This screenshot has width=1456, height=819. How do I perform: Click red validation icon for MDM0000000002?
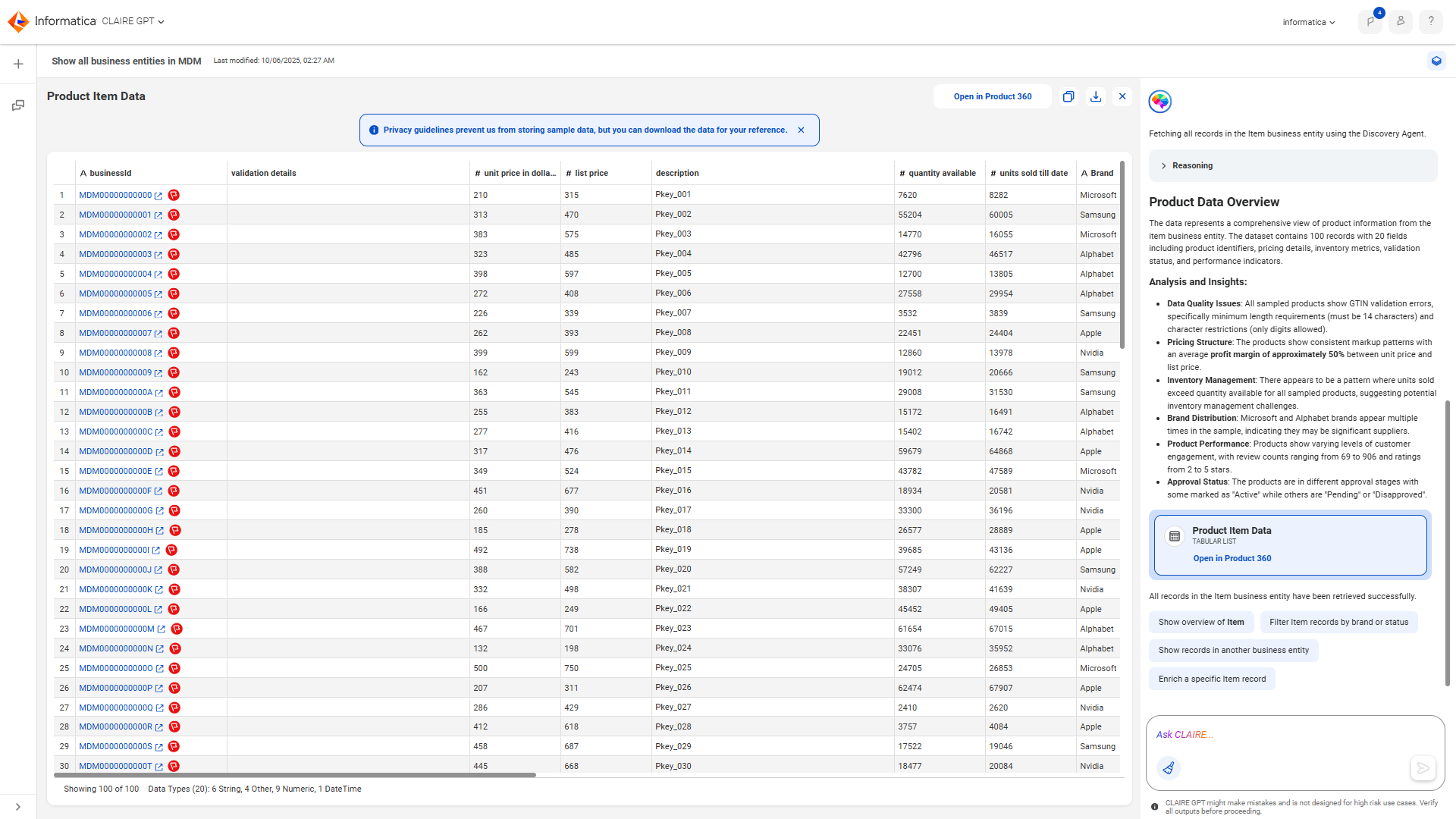pyautogui.click(x=174, y=234)
